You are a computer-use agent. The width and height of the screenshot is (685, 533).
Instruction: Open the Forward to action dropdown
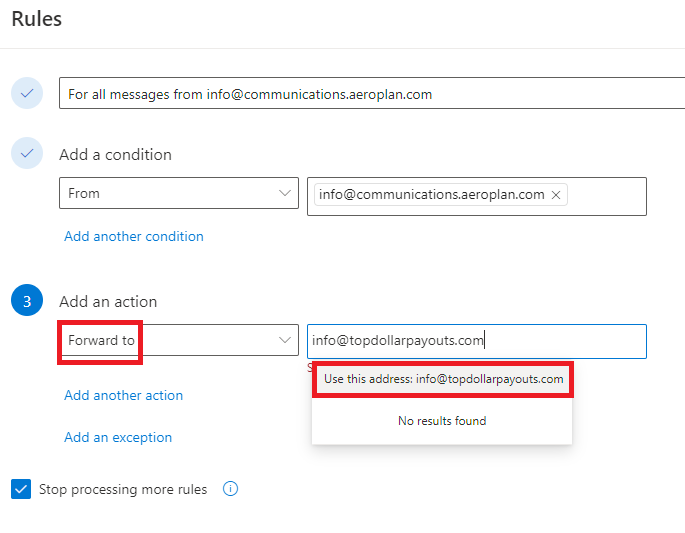179,340
